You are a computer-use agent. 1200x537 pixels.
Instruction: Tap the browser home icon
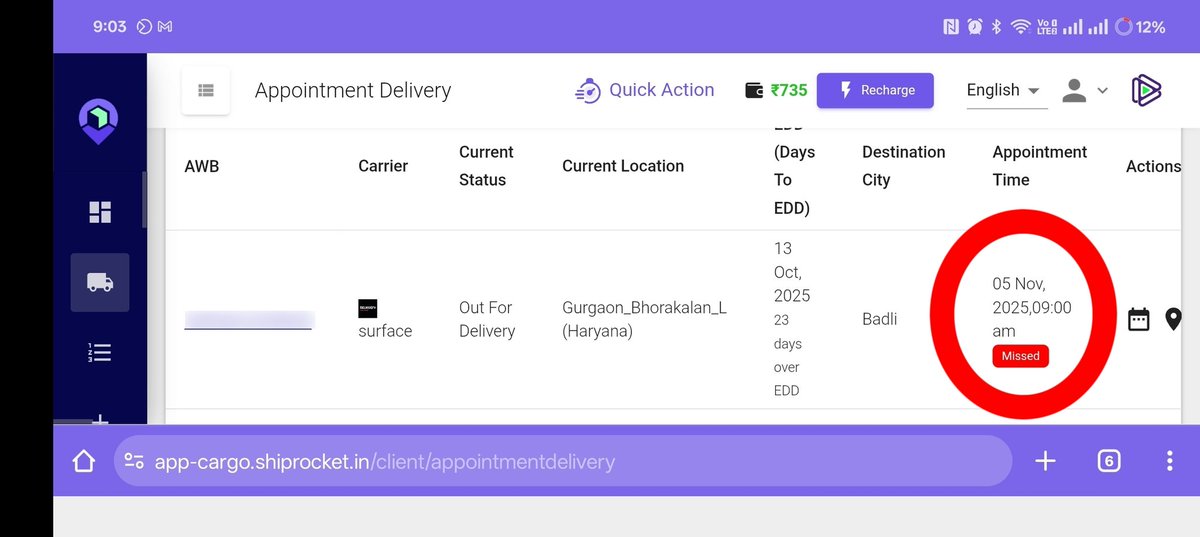[84, 461]
